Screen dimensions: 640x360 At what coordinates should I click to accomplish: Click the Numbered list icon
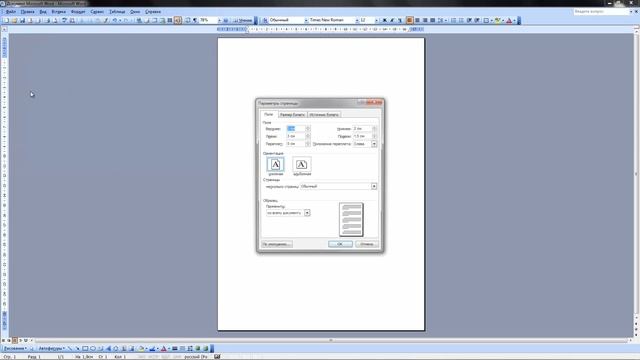(453, 20)
